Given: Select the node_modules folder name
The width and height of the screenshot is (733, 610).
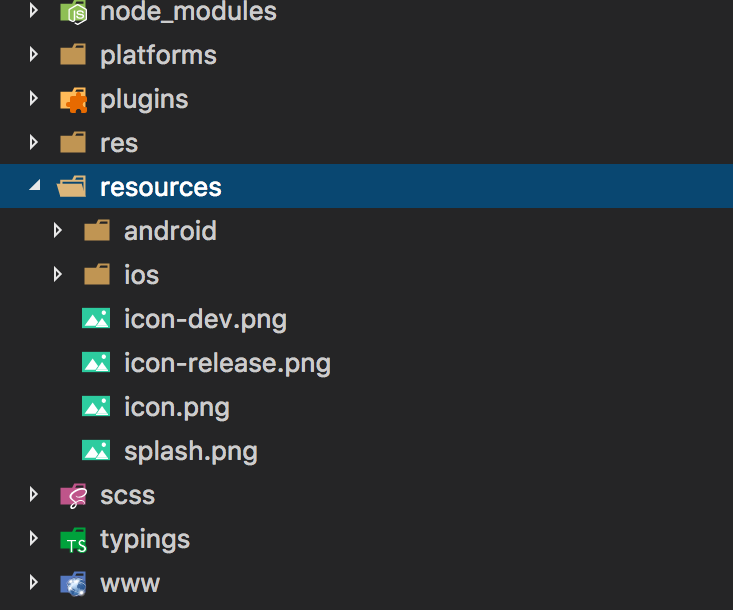Looking at the screenshot, I should (188, 11).
